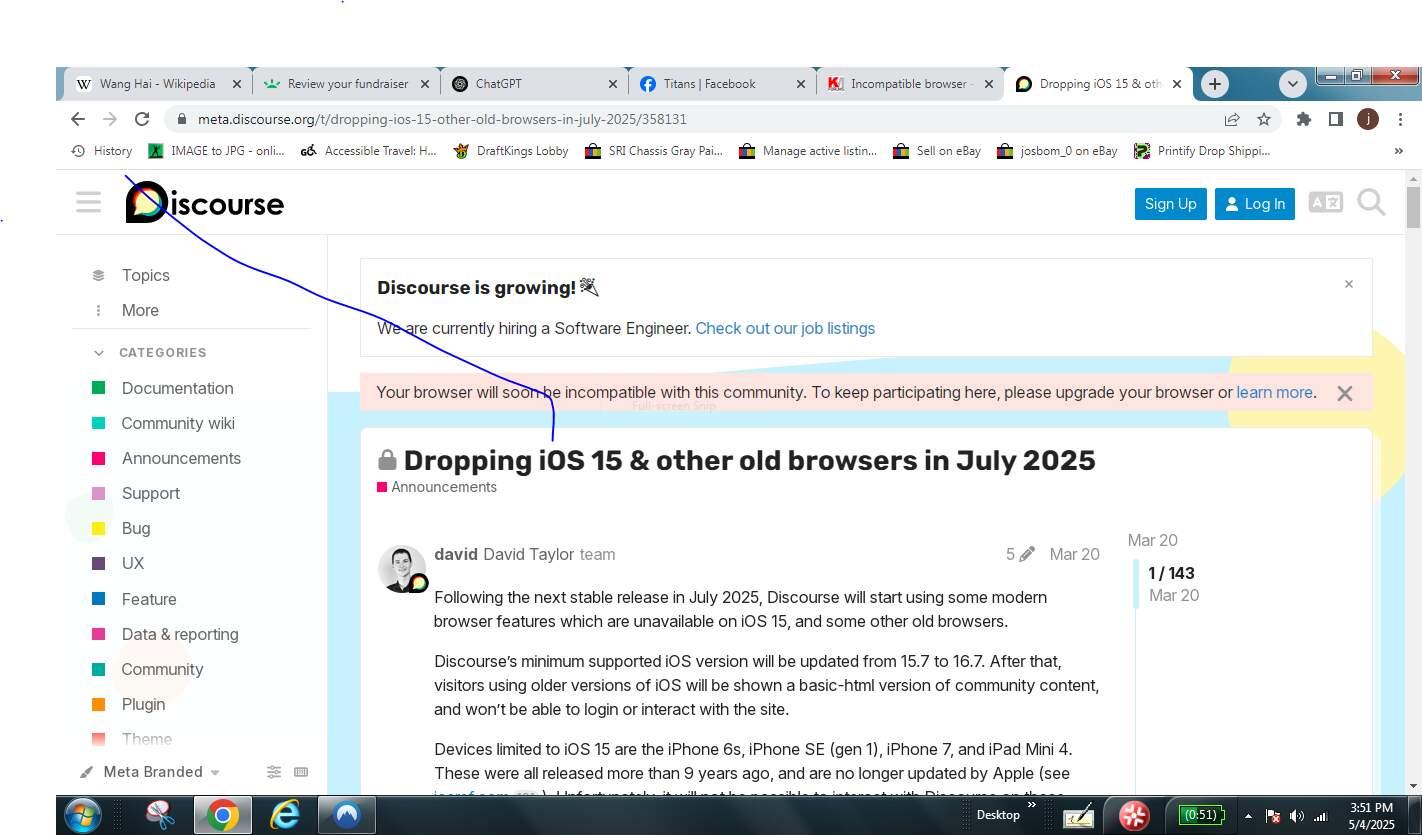Open the Meta Branded theme dropdown
The height and width of the screenshot is (835, 1422).
point(151,772)
